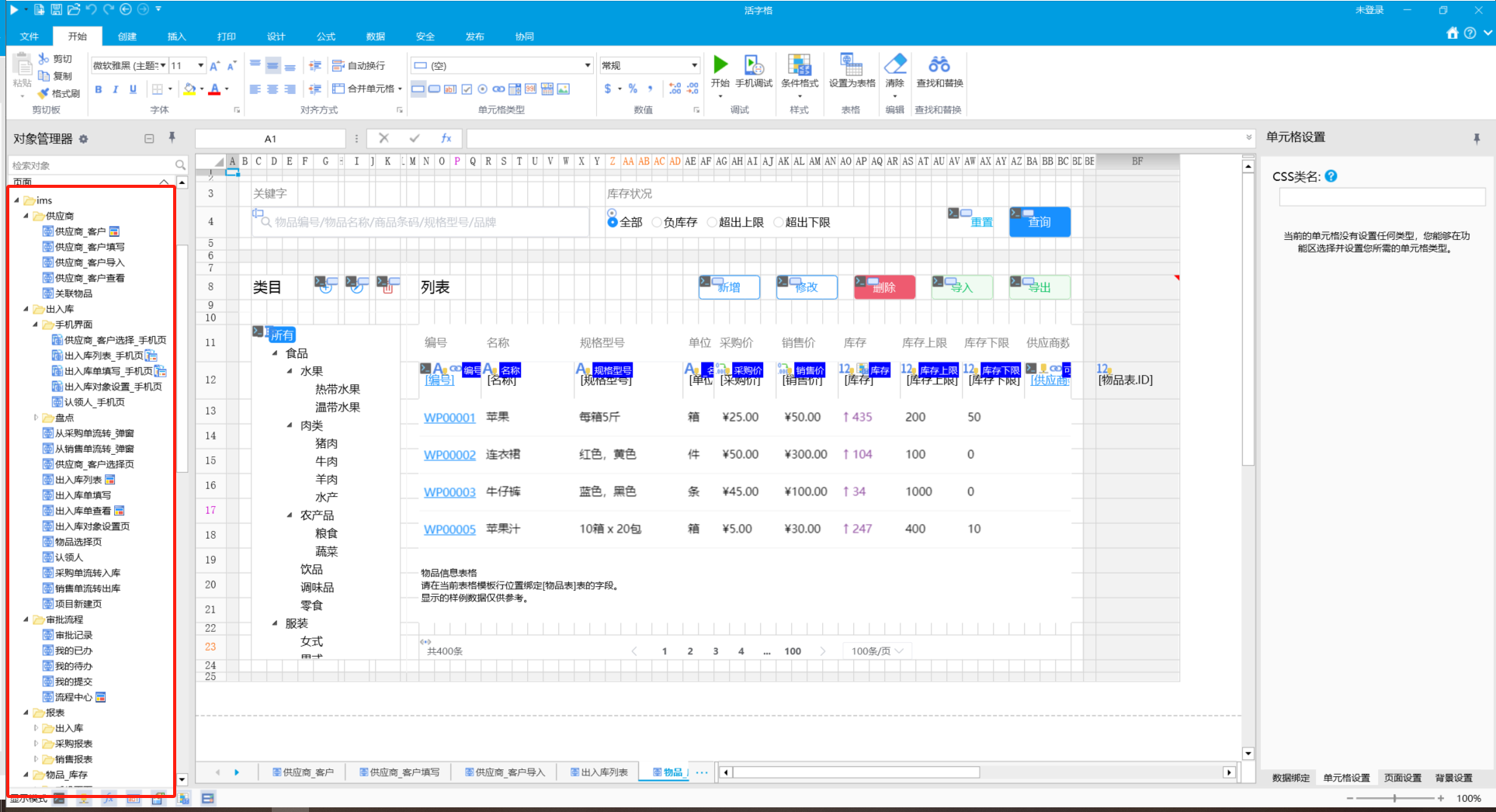The width and height of the screenshot is (1496, 812).
Task: Click the 新增 button
Action: (x=729, y=287)
